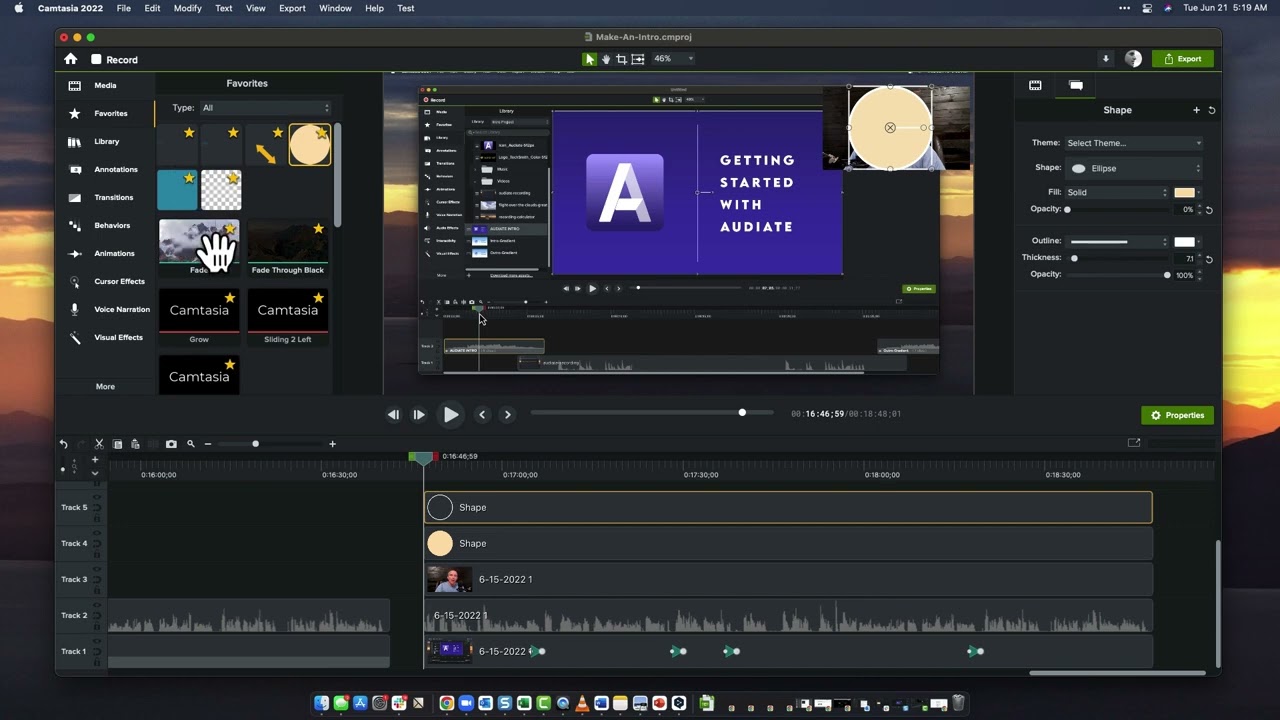Viewport: 1280px width, 720px height.
Task: Open the Outline style dropdown
Action: click(x=1115, y=241)
